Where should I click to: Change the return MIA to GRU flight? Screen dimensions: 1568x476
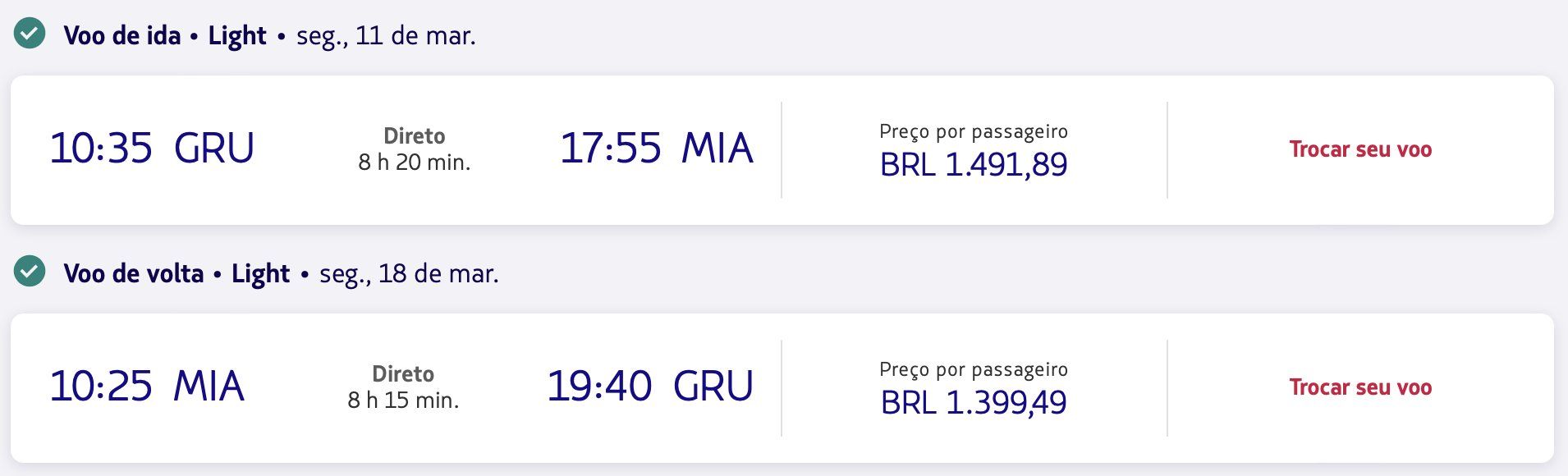[x=1359, y=387]
